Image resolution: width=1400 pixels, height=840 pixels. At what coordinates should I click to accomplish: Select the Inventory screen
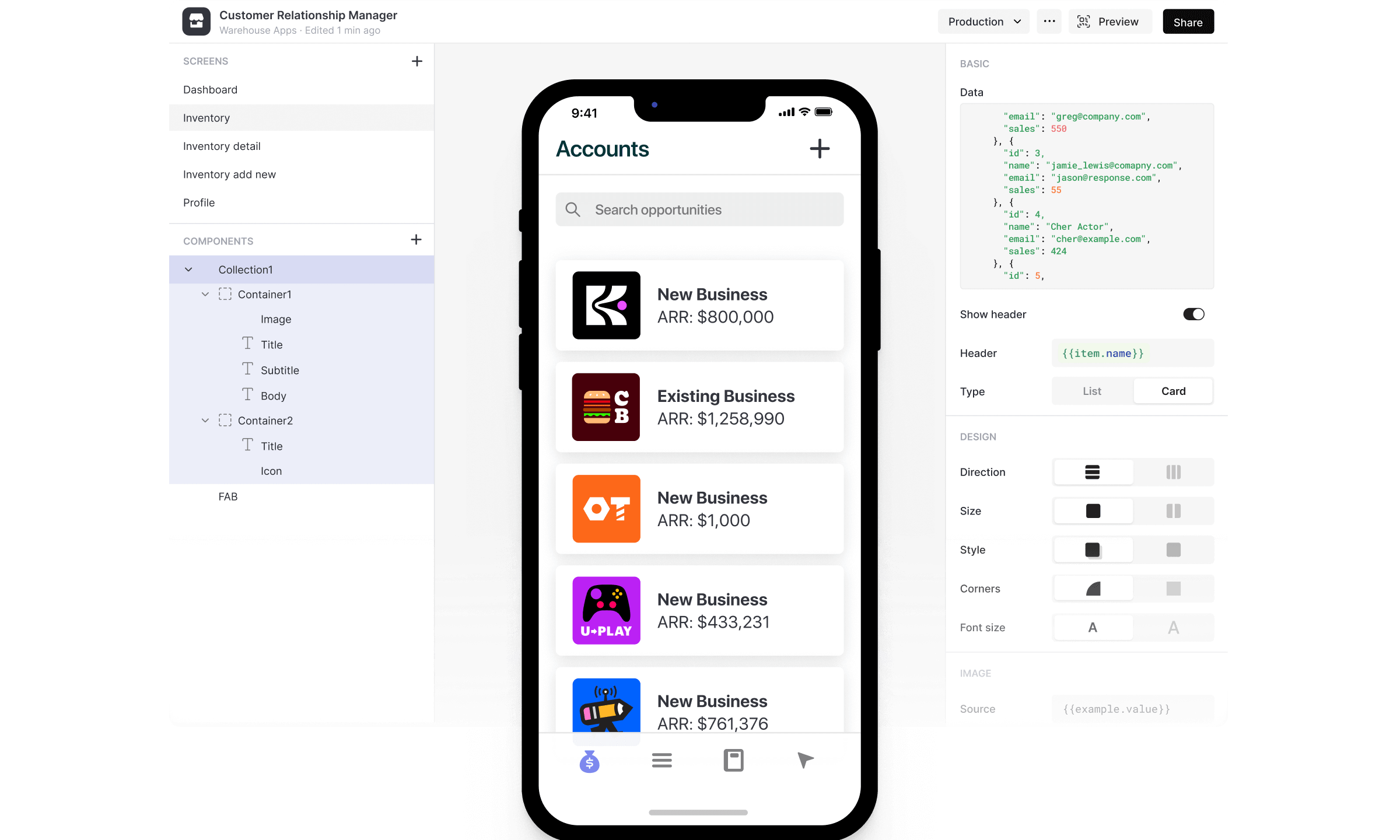pyautogui.click(x=206, y=117)
